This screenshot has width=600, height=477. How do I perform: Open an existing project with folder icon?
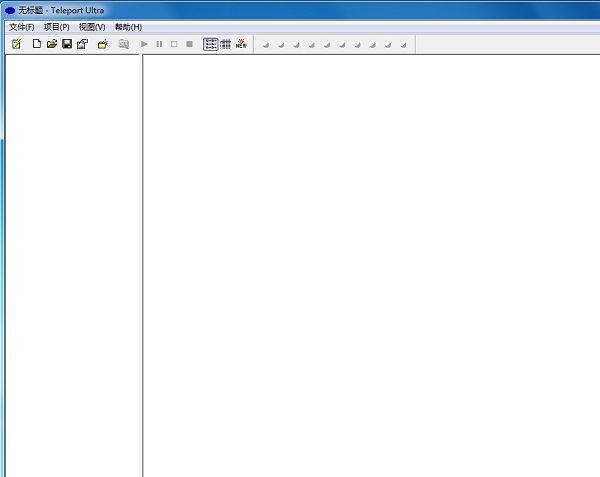click(52, 44)
